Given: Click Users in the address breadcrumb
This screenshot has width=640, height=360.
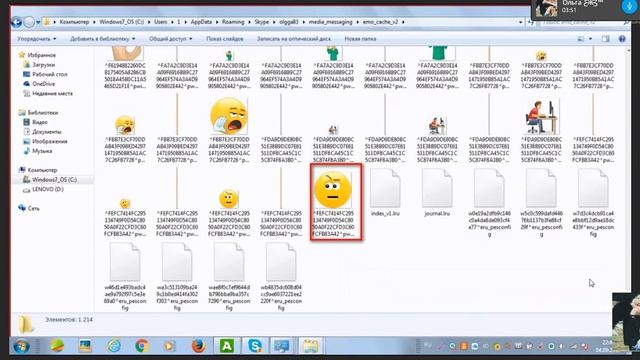Looking at the screenshot, I should point(160,22).
